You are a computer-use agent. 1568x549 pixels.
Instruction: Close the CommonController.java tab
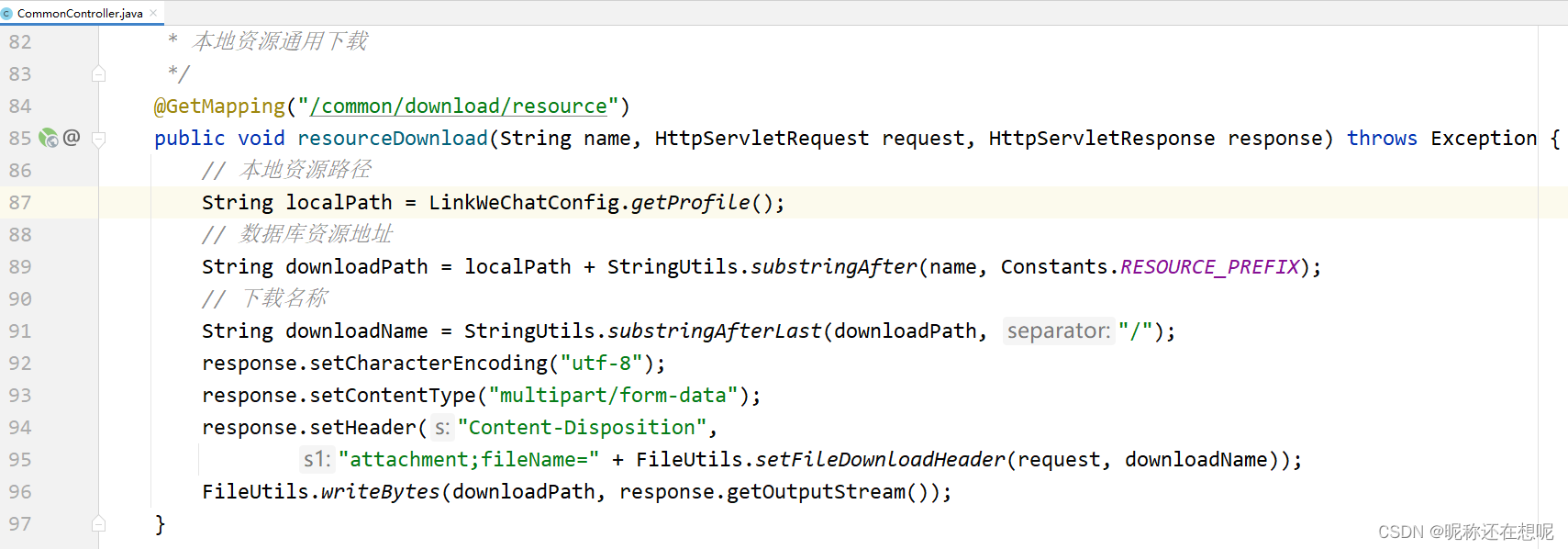point(153,13)
